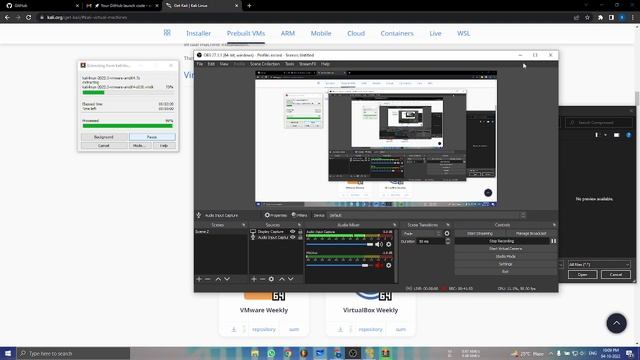Image resolution: width=640 pixels, height=360 pixels.
Task: Click Pause in the extraction dialog
Action: pyautogui.click(x=152, y=137)
